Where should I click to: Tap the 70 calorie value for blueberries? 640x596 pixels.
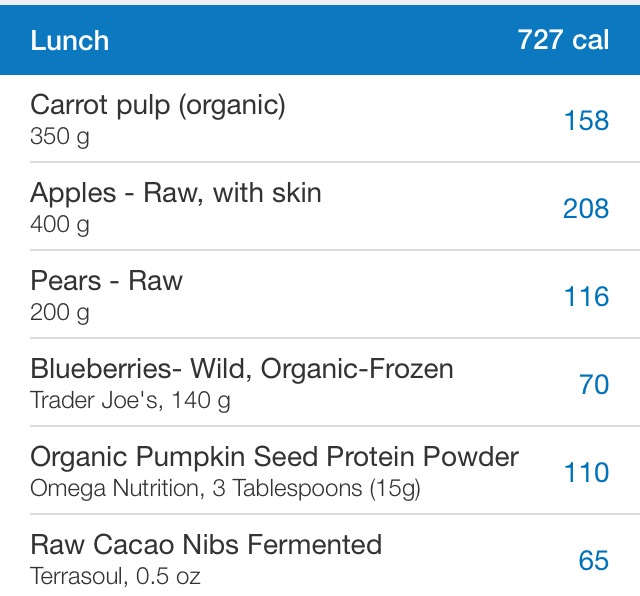594,385
